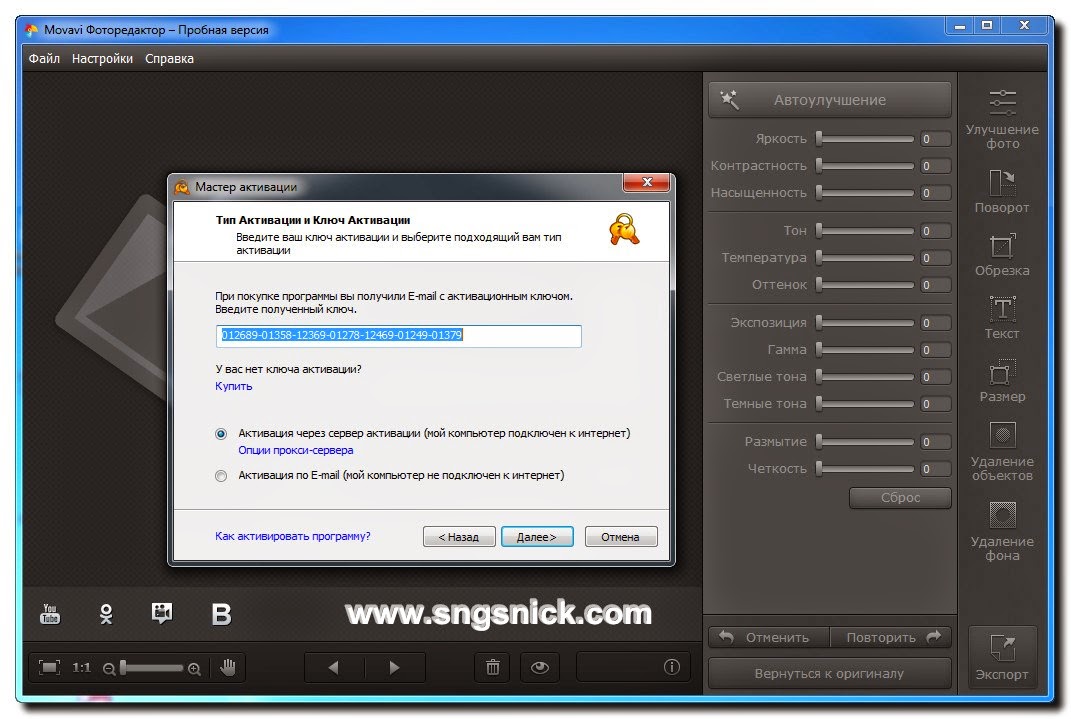
Task: Click the VK letter B icon
Action: click(x=221, y=615)
